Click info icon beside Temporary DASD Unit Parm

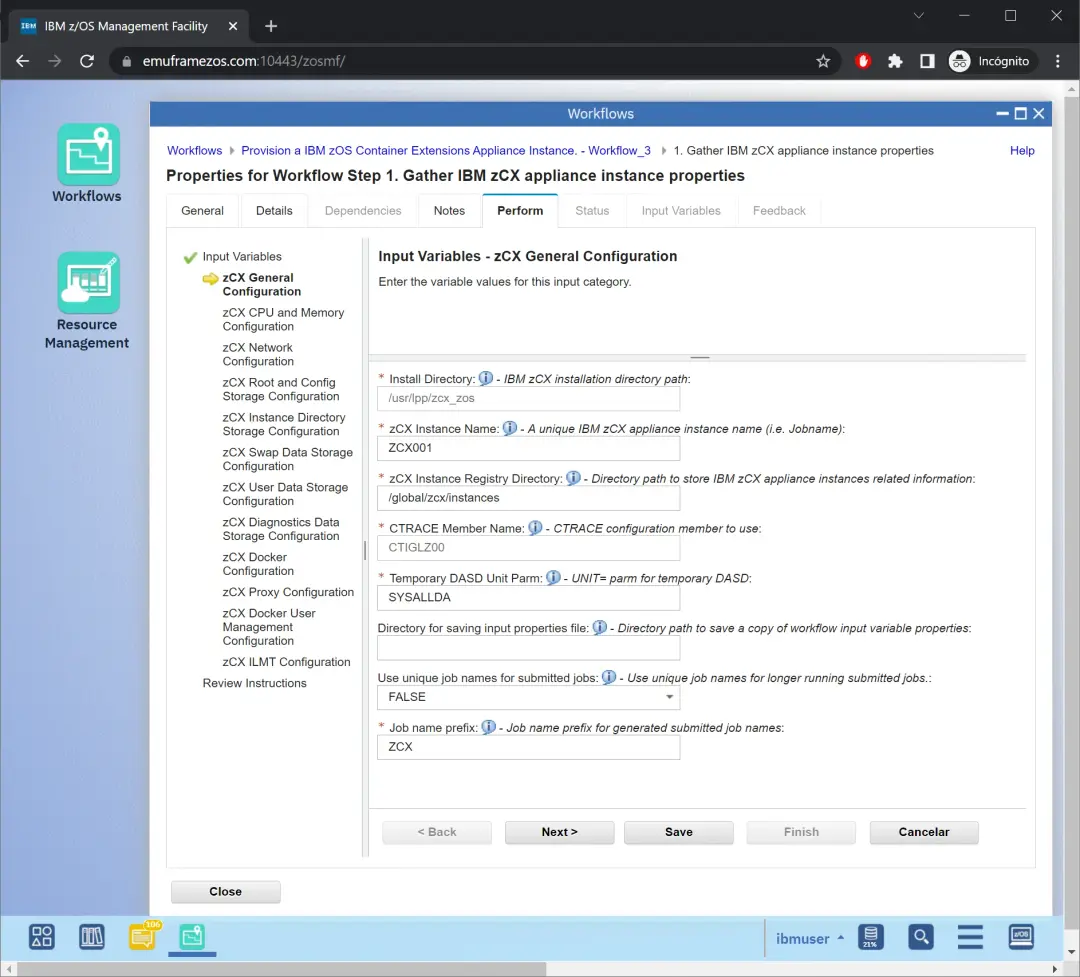pyautogui.click(x=553, y=577)
